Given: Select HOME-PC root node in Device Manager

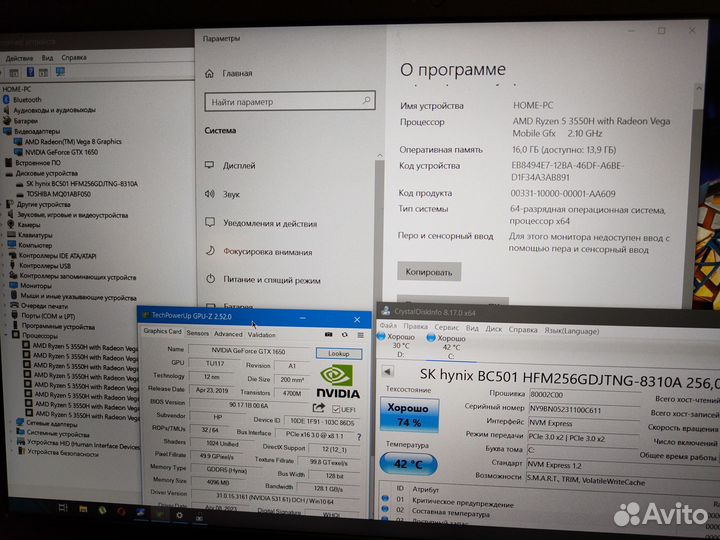Looking at the screenshot, I should point(17,89).
